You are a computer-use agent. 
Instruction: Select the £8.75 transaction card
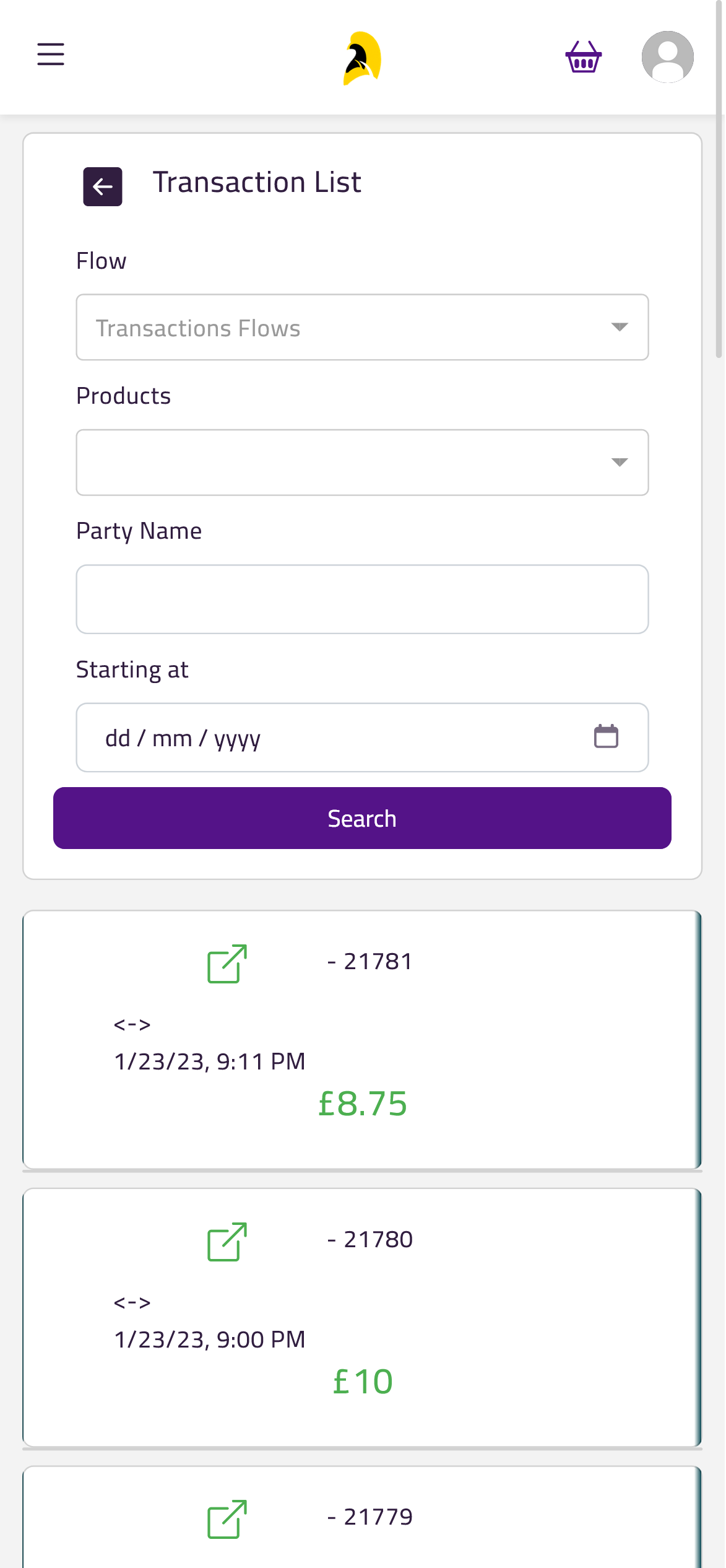coord(362,1040)
